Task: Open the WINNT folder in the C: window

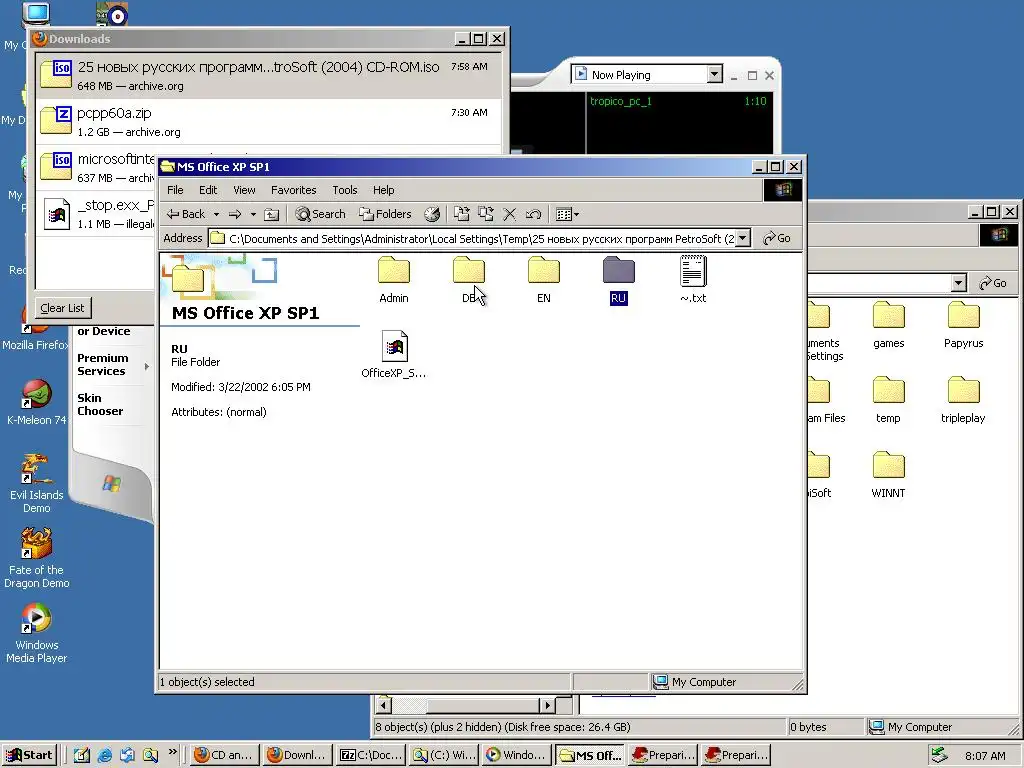Action: [888, 475]
